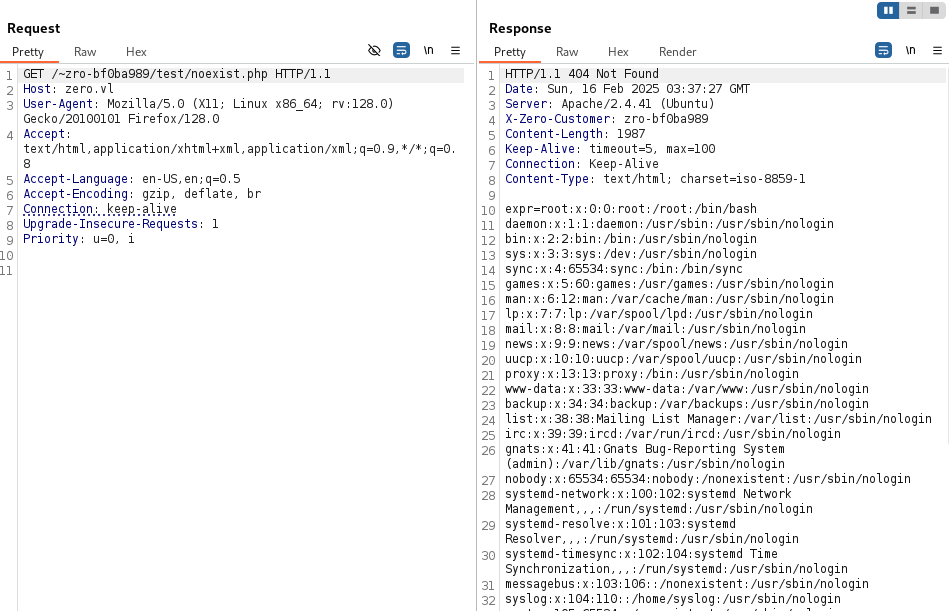Switch to the Raw tab in Response pane
This screenshot has height=611, width=949.
click(x=567, y=52)
